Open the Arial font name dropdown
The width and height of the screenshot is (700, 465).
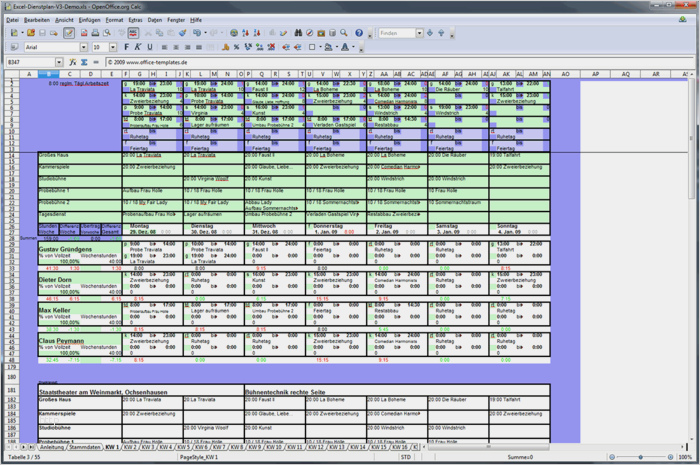[x=83, y=47]
